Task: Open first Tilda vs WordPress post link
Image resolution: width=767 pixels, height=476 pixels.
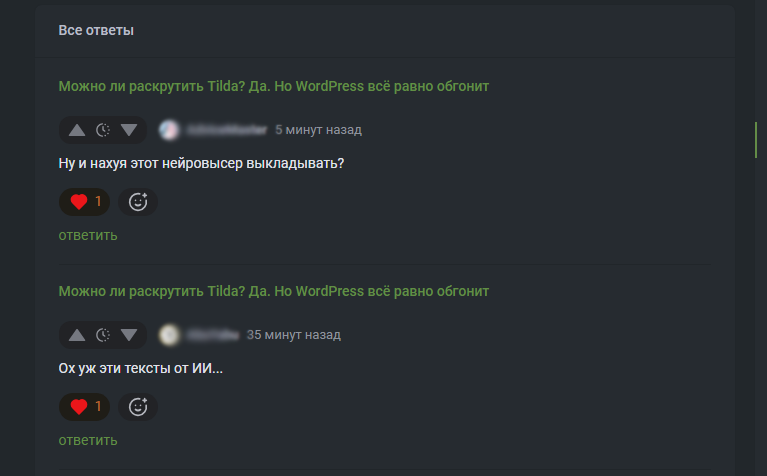Action: [273, 86]
